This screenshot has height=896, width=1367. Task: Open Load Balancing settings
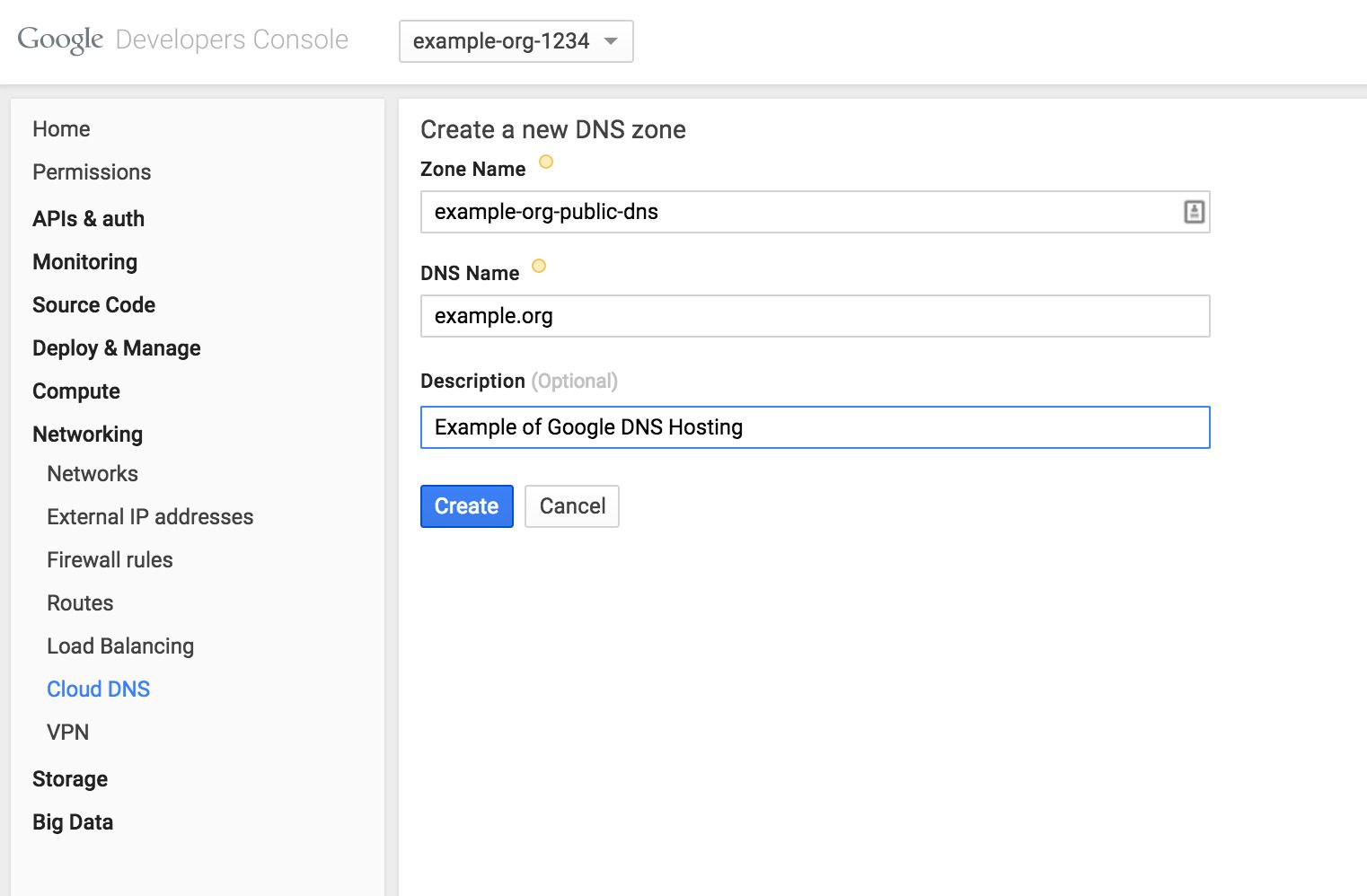120,646
